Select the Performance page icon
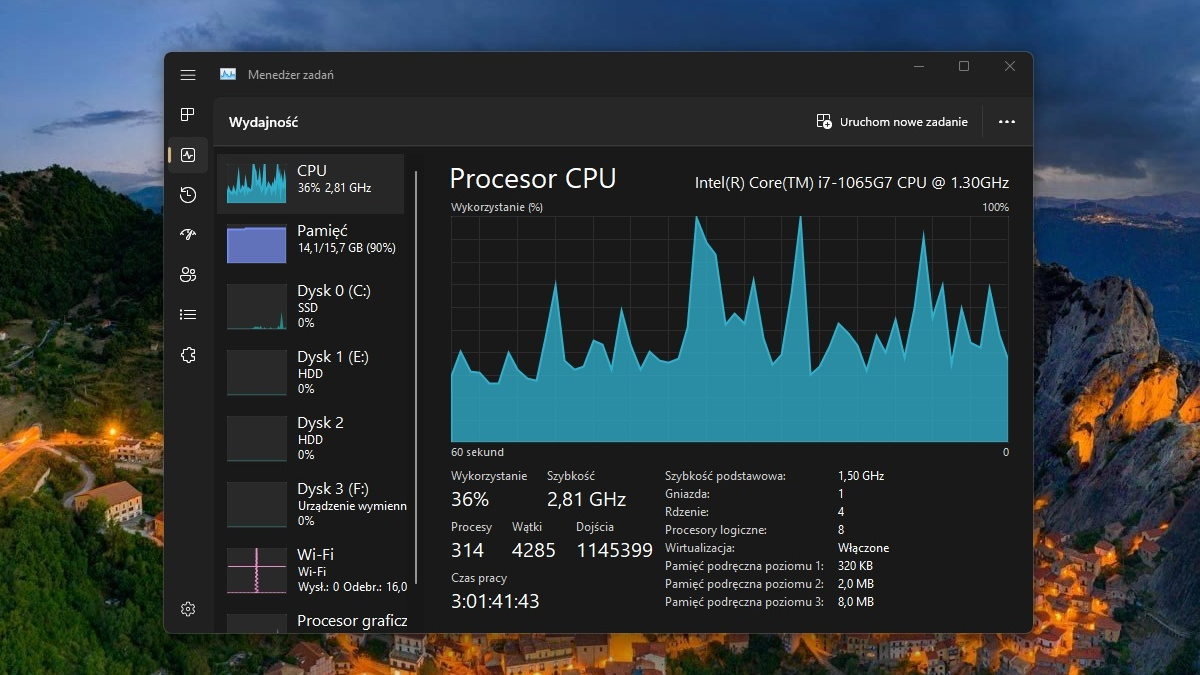Screen dimensions: 1200x675 tap(188, 155)
